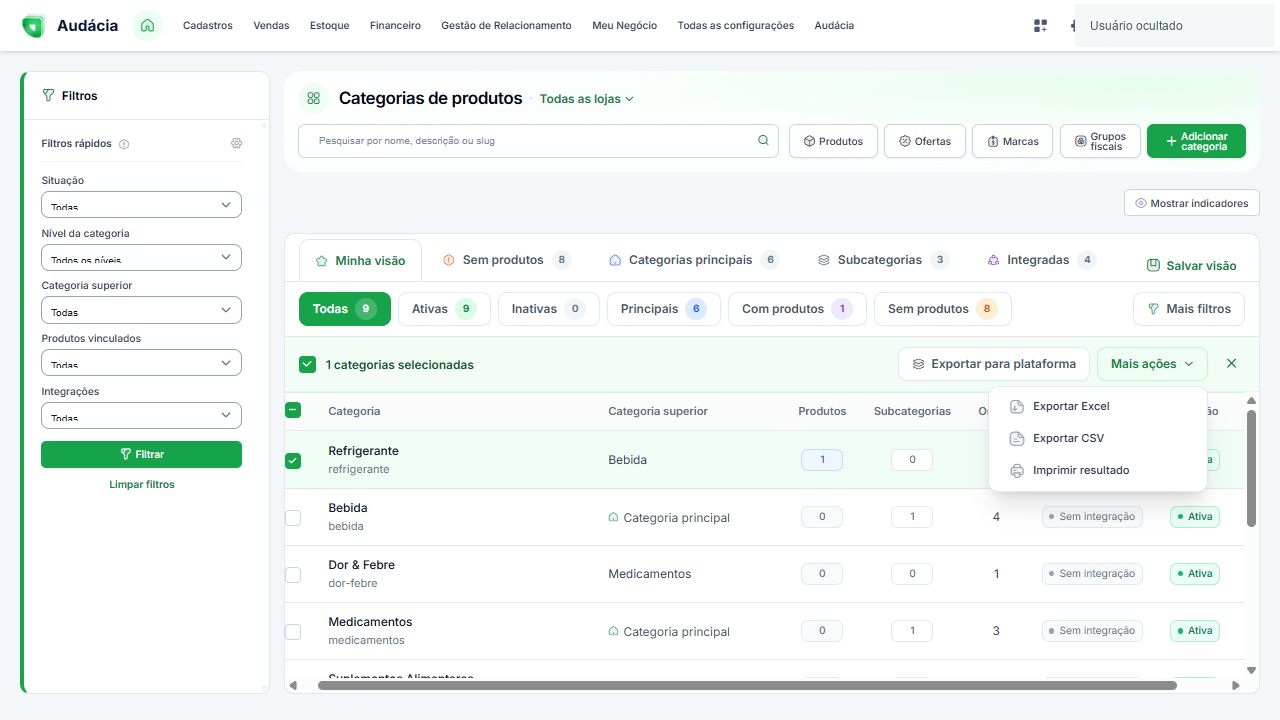Open the Financeiro menu

click(x=395, y=26)
